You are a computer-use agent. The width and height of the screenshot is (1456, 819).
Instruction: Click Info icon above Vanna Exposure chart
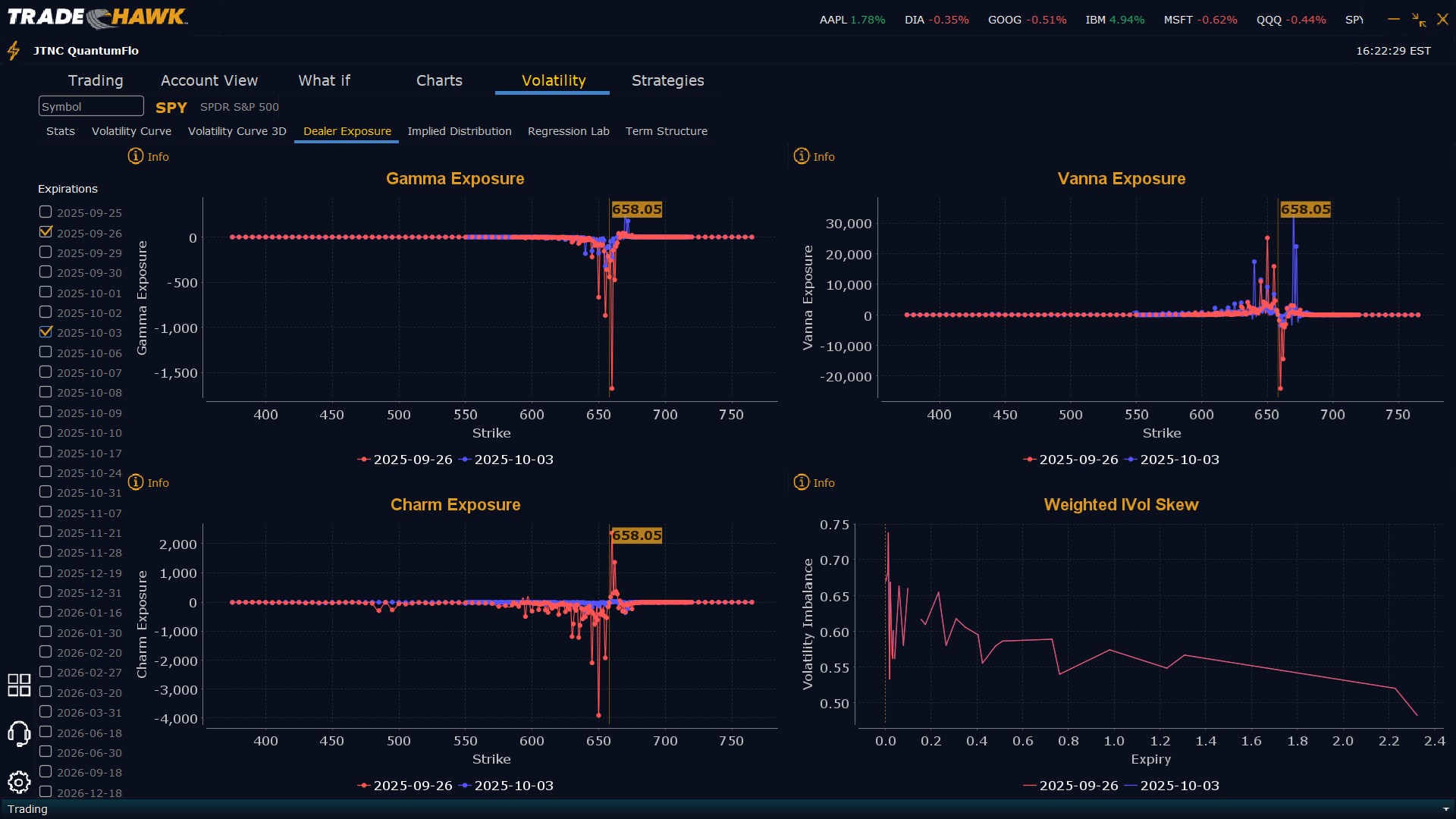[x=802, y=156]
